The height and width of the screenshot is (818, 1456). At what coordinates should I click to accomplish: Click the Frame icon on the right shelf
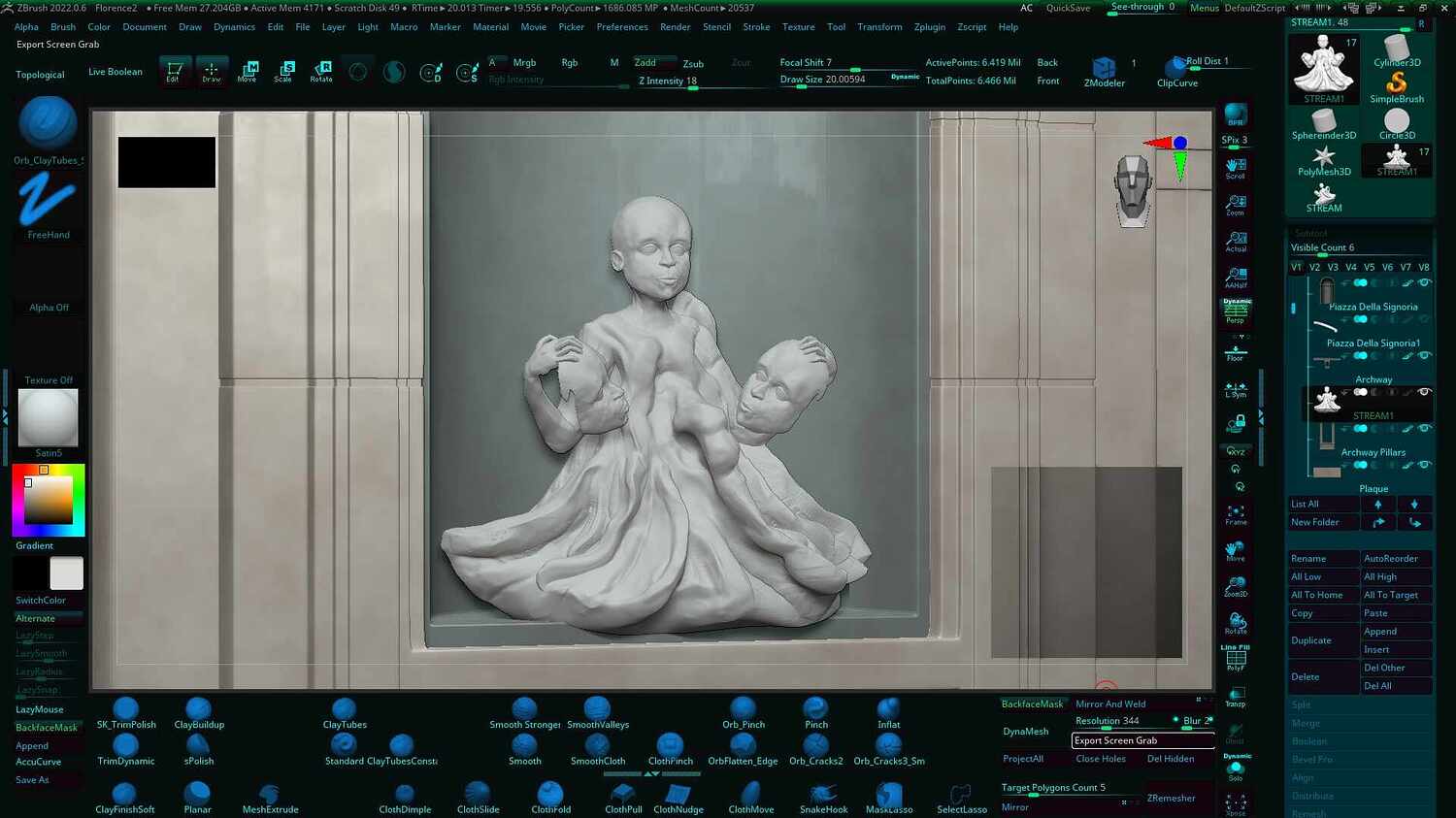(1235, 512)
